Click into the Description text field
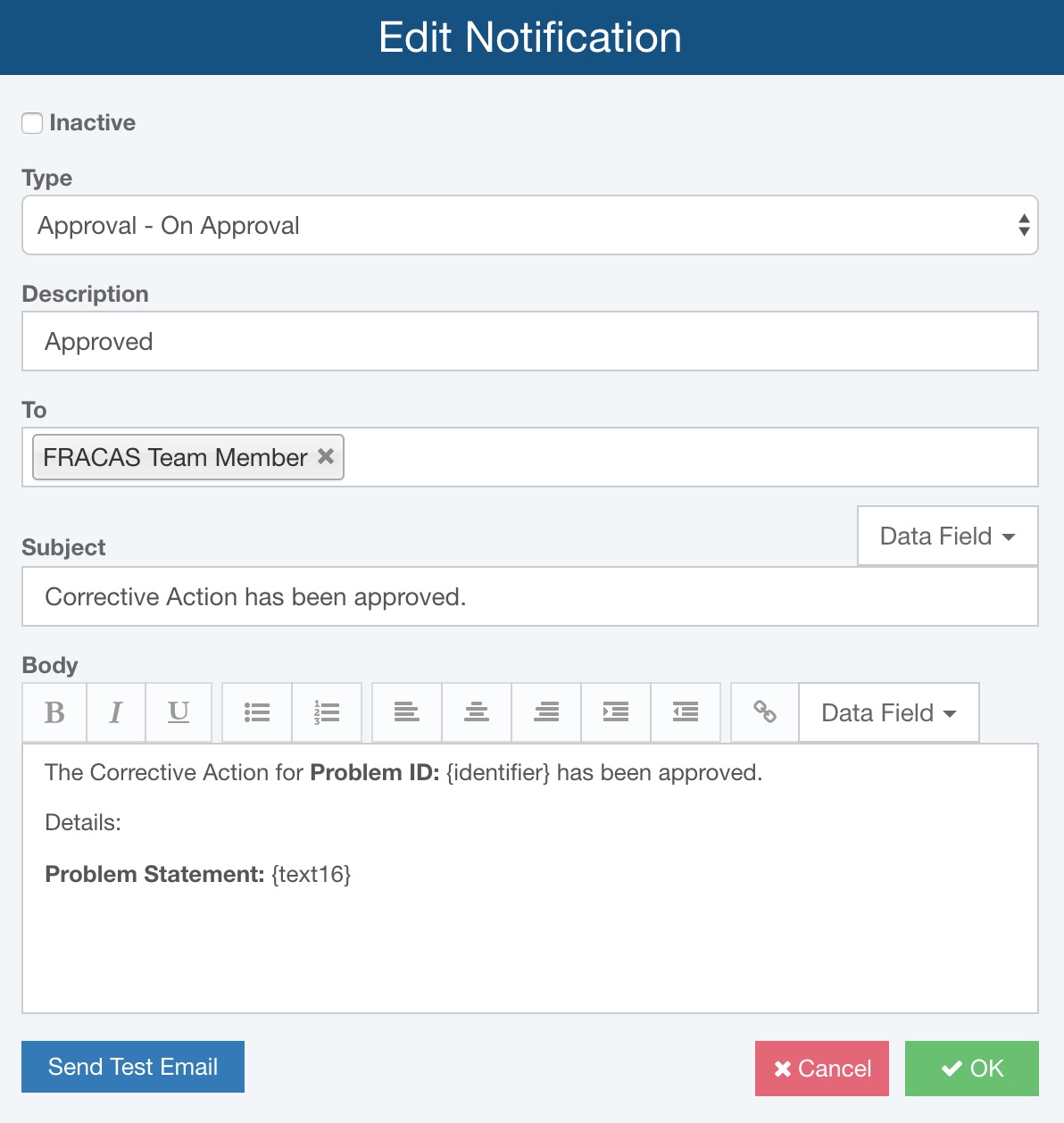The image size is (1064, 1123). [x=529, y=341]
